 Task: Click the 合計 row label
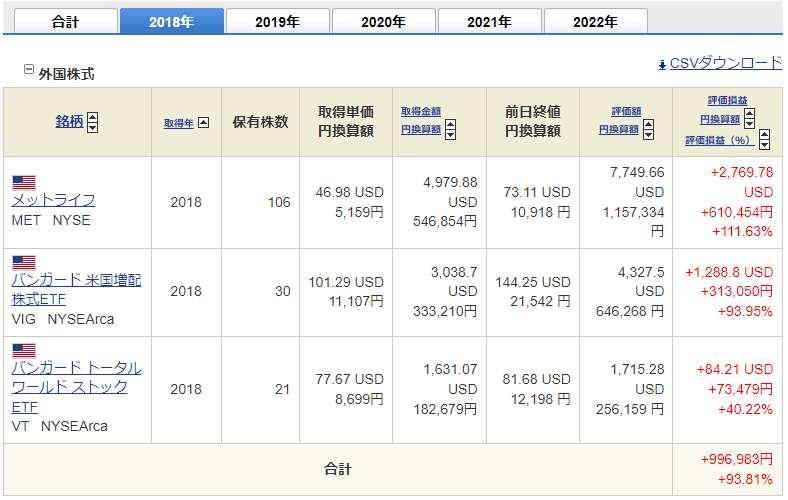tap(338, 469)
